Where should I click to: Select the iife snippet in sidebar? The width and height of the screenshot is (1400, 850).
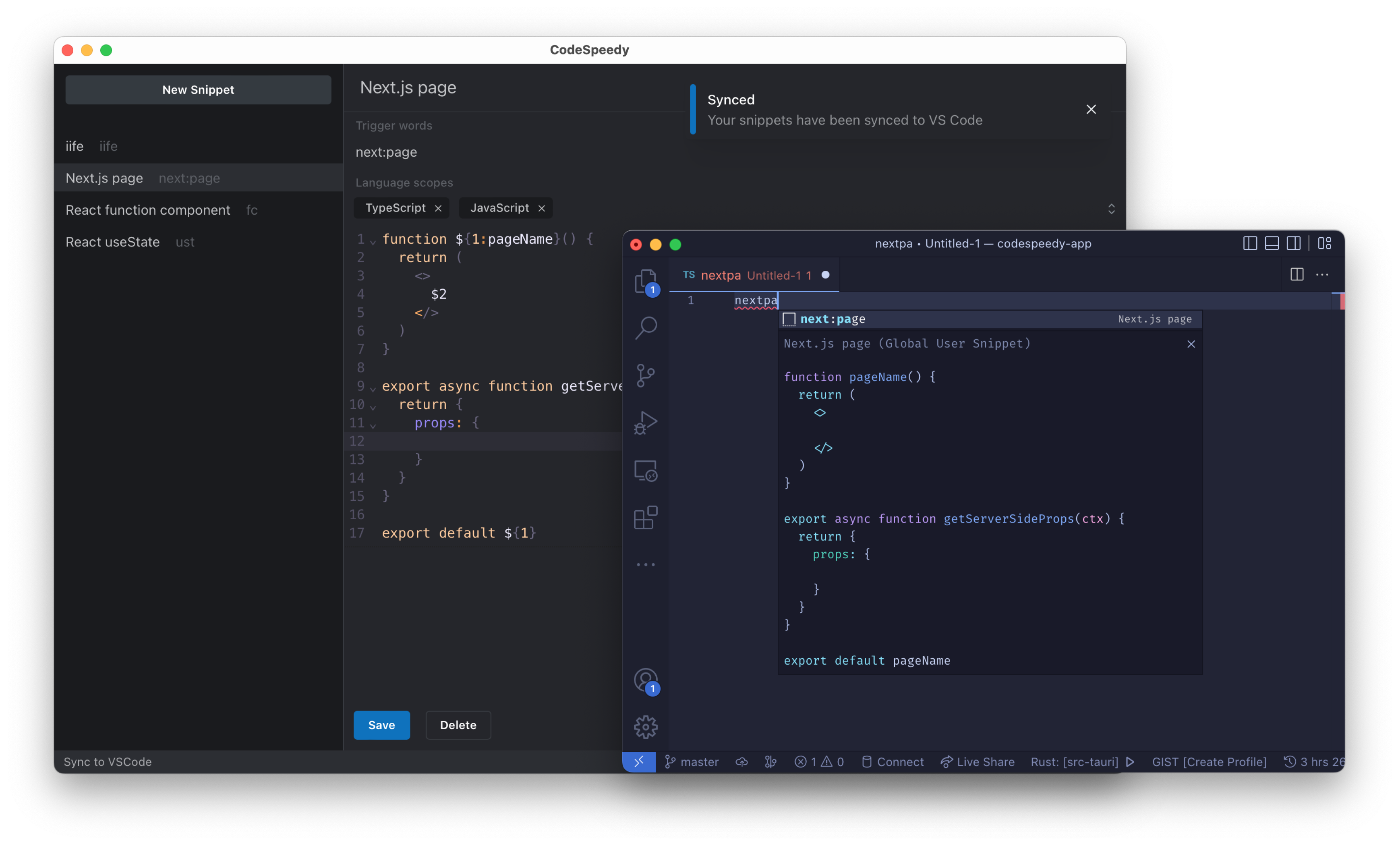tap(198, 146)
